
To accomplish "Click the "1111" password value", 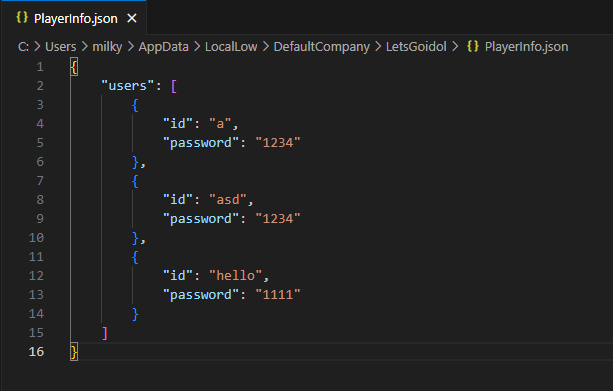I will pyautogui.click(x=278, y=294).
